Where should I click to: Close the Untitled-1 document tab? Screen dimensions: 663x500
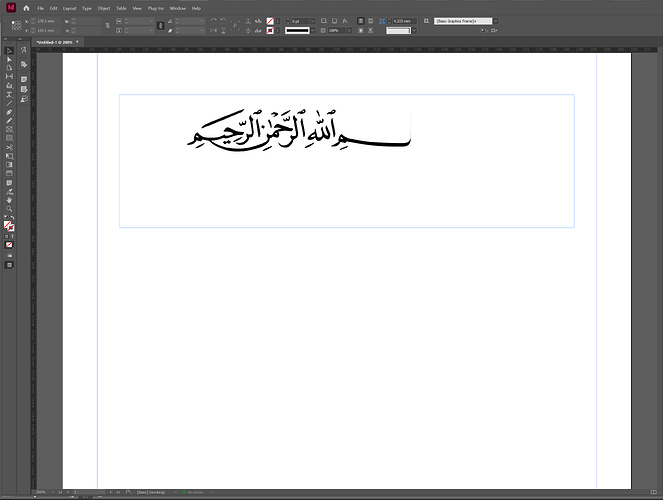tap(77, 42)
